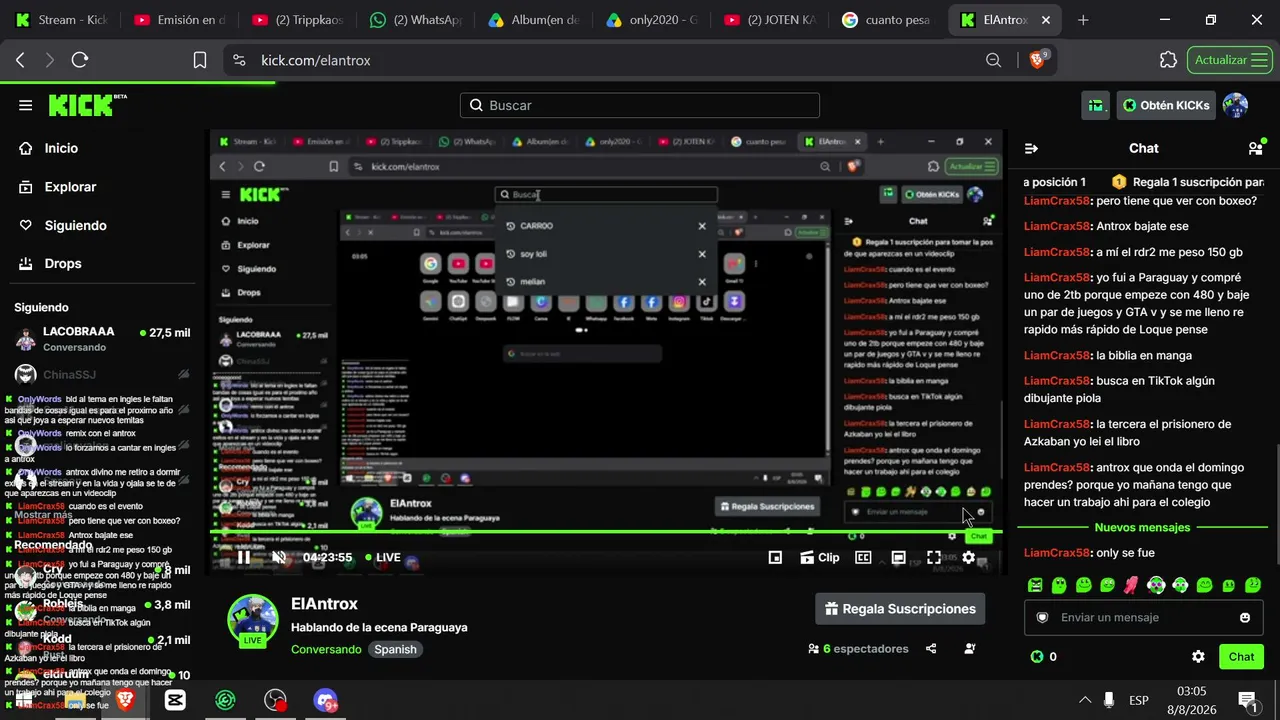The width and height of the screenshot is (1280, 720).
Task: Click the Conversando category link
Action: pos(326,649)
